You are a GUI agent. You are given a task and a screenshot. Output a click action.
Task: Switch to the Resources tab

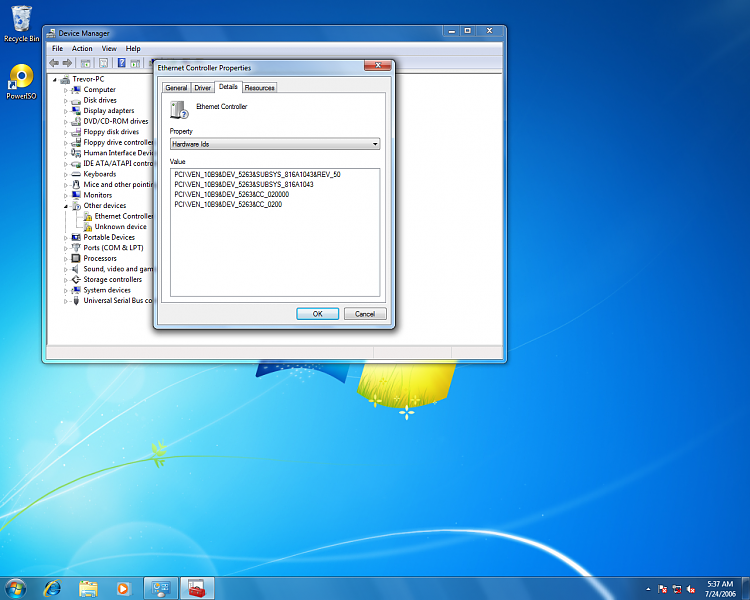click(260, 88)
